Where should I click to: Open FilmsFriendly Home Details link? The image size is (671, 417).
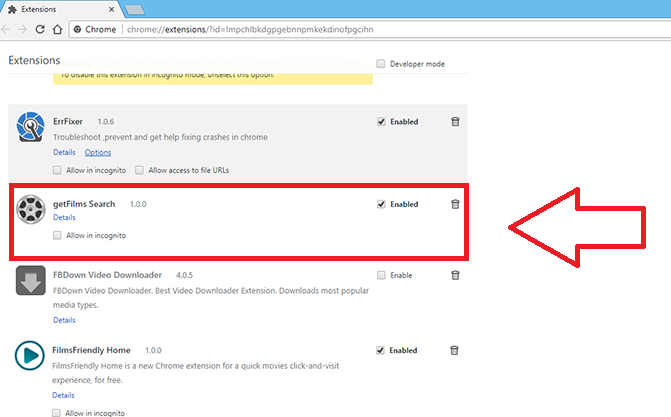pos(63,395)
